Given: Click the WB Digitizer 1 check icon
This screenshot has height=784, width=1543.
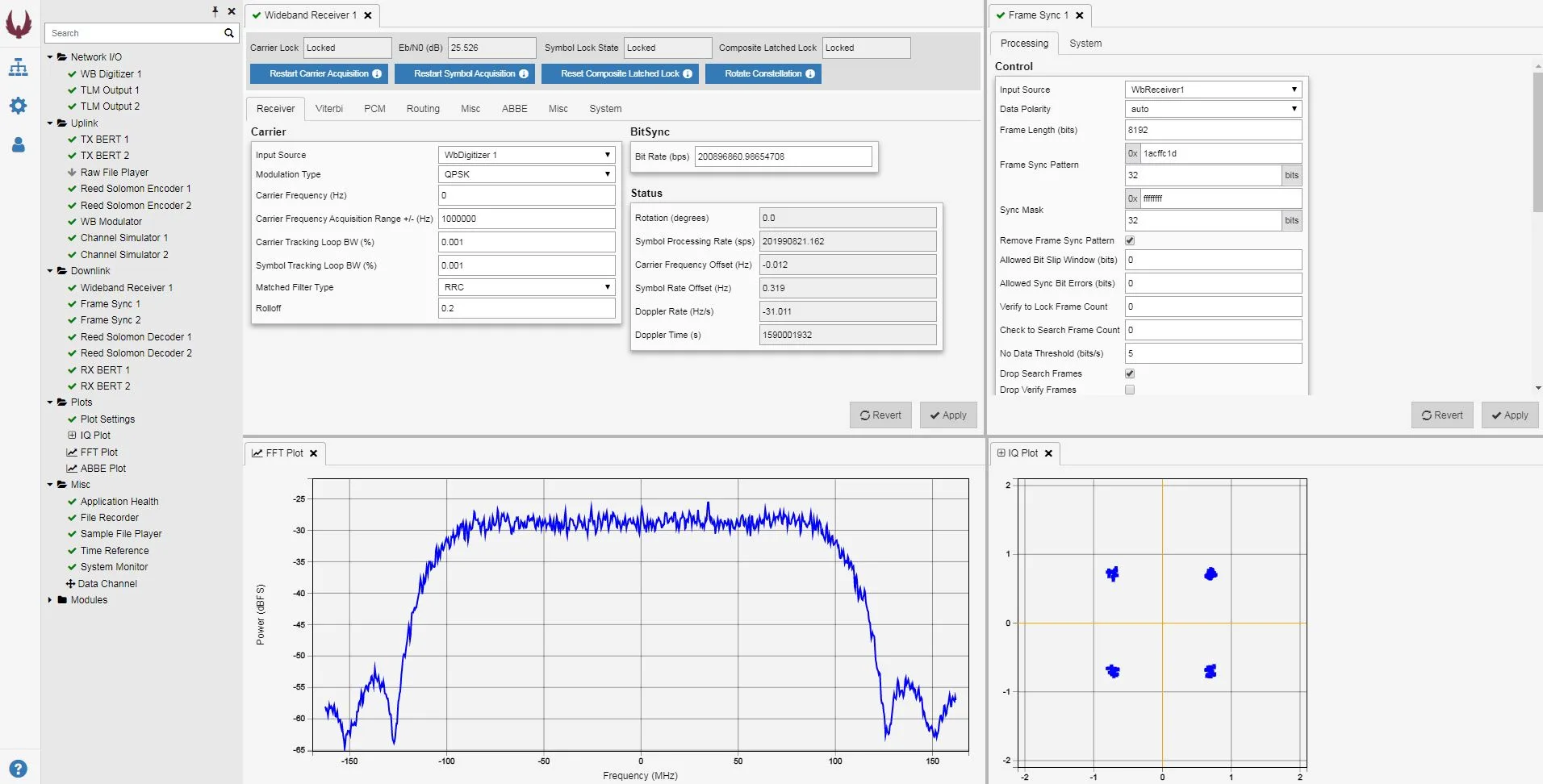Looking at the screenshot, I should (72, 74).
